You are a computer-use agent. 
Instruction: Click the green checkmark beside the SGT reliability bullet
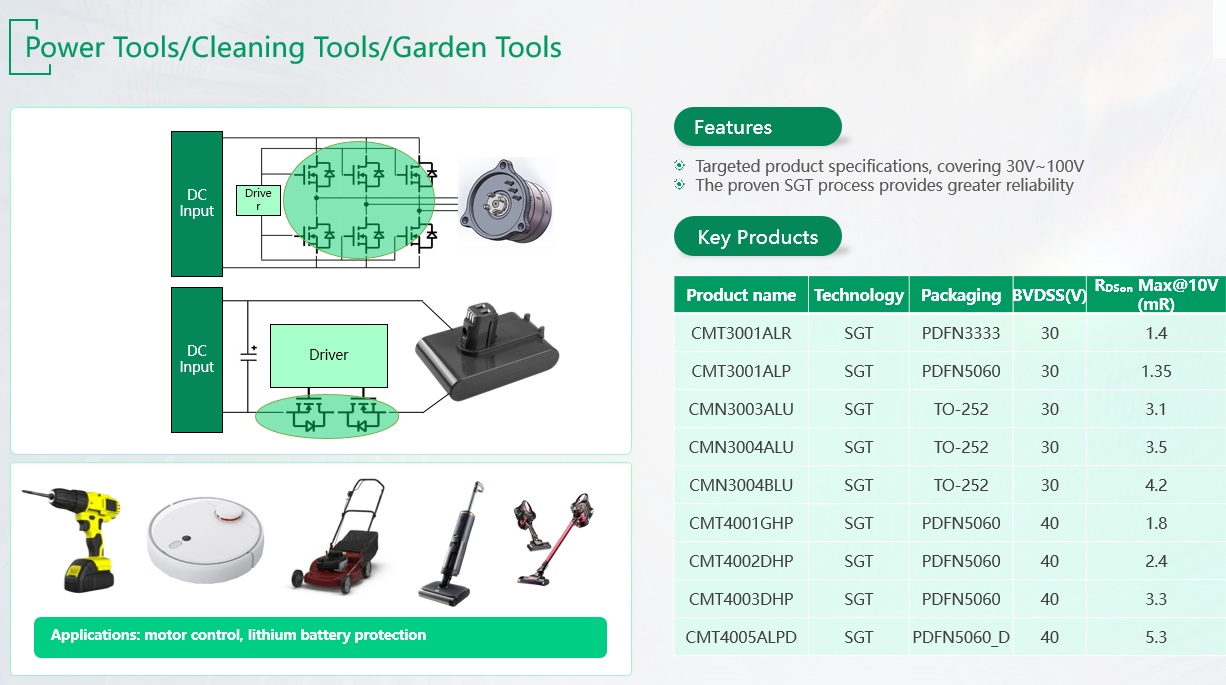[680, 185]
